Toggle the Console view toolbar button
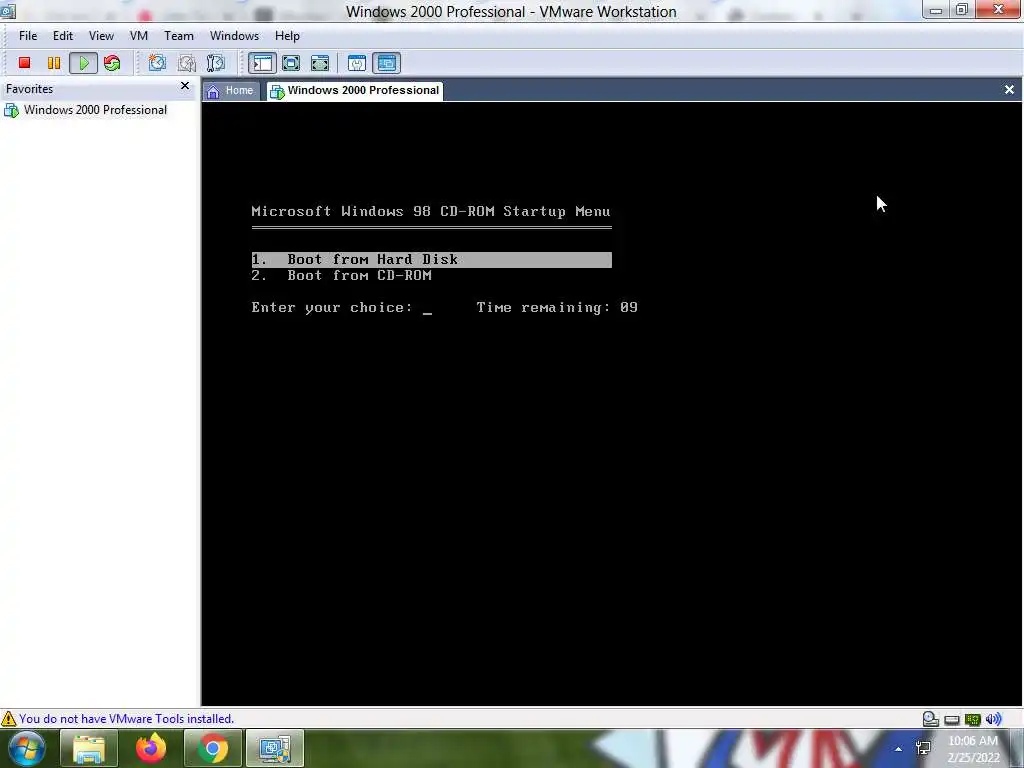The image size is (1024, 768). coord(387,63)
